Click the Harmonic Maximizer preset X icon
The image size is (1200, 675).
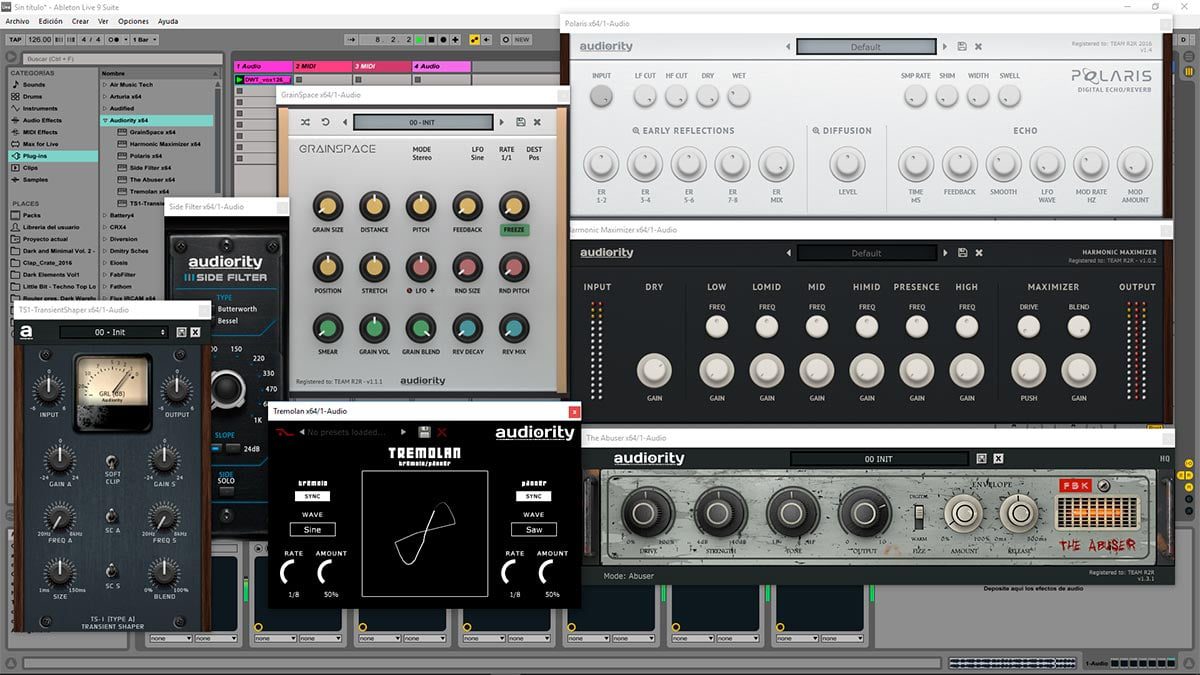pos(978,253)
